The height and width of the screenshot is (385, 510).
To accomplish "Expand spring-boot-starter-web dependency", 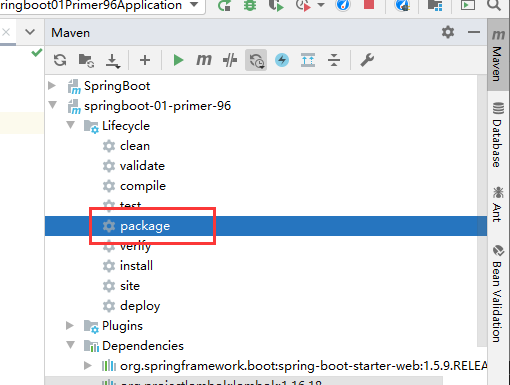I will (88, 365).
